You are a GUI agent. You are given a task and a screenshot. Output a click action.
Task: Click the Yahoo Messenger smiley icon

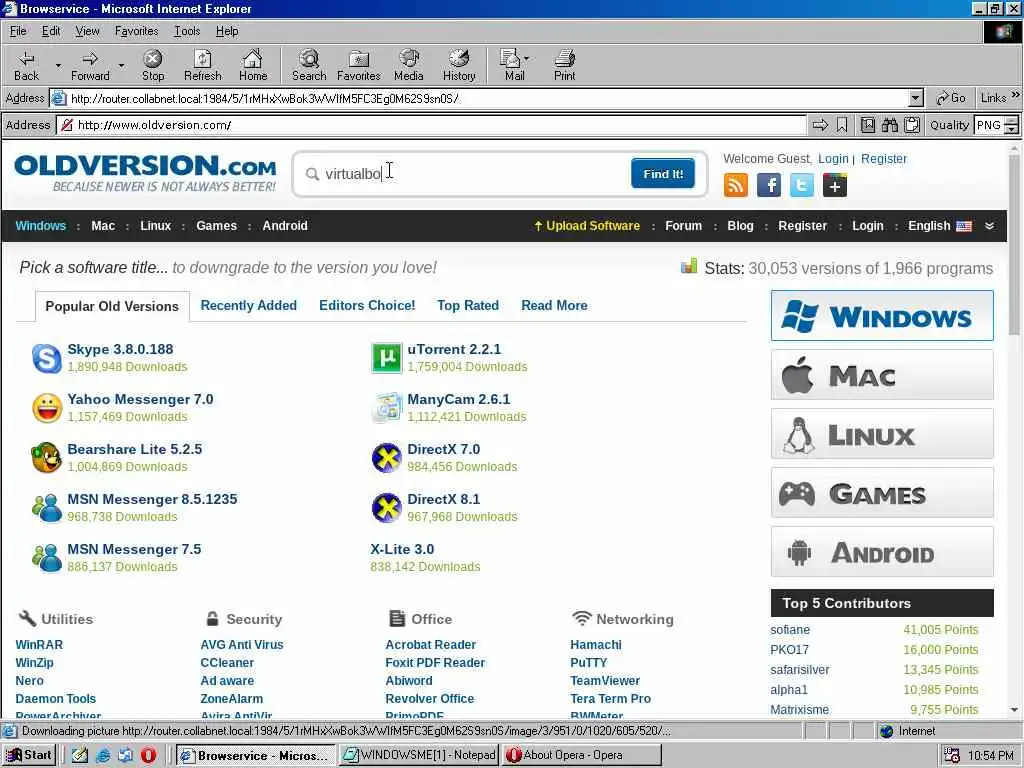(x=47, y=408)
